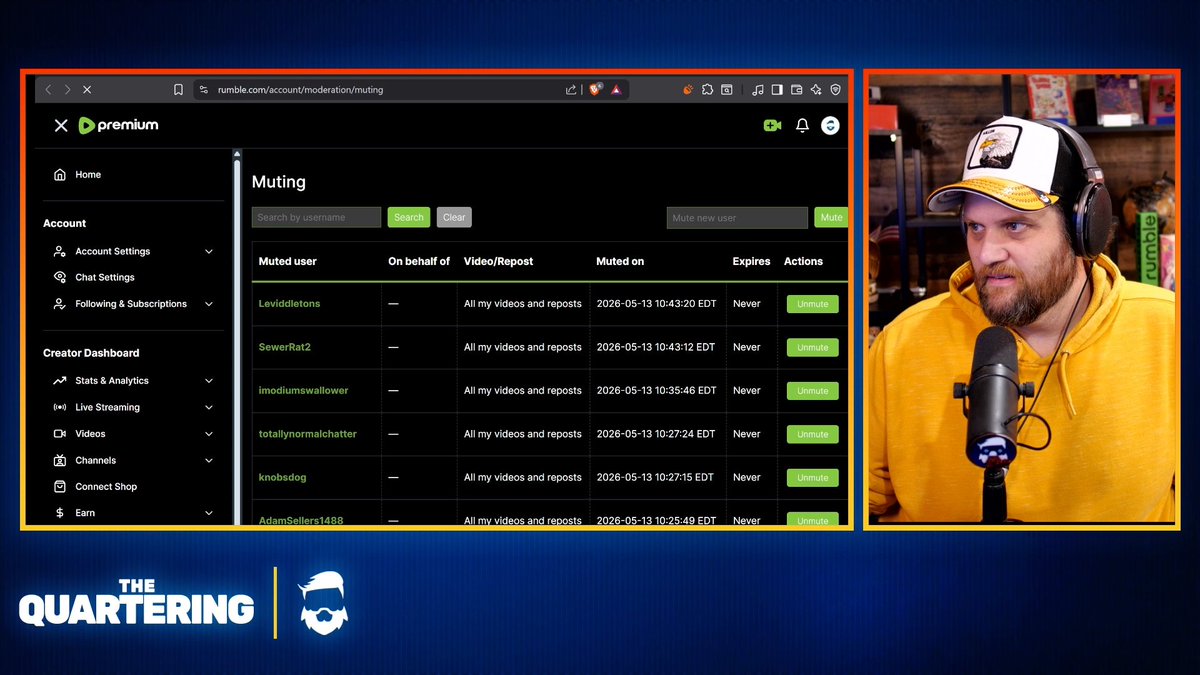Expand Videos chevron
Image resolution: width=1200 pixels, height=675 pixels.
point(209,434)
